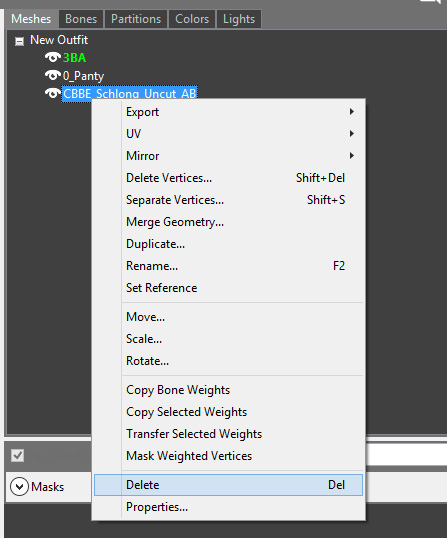This screenshot has height=538, width=447.
Task: Switch to the Meshes tab
Action: point(31,19)
